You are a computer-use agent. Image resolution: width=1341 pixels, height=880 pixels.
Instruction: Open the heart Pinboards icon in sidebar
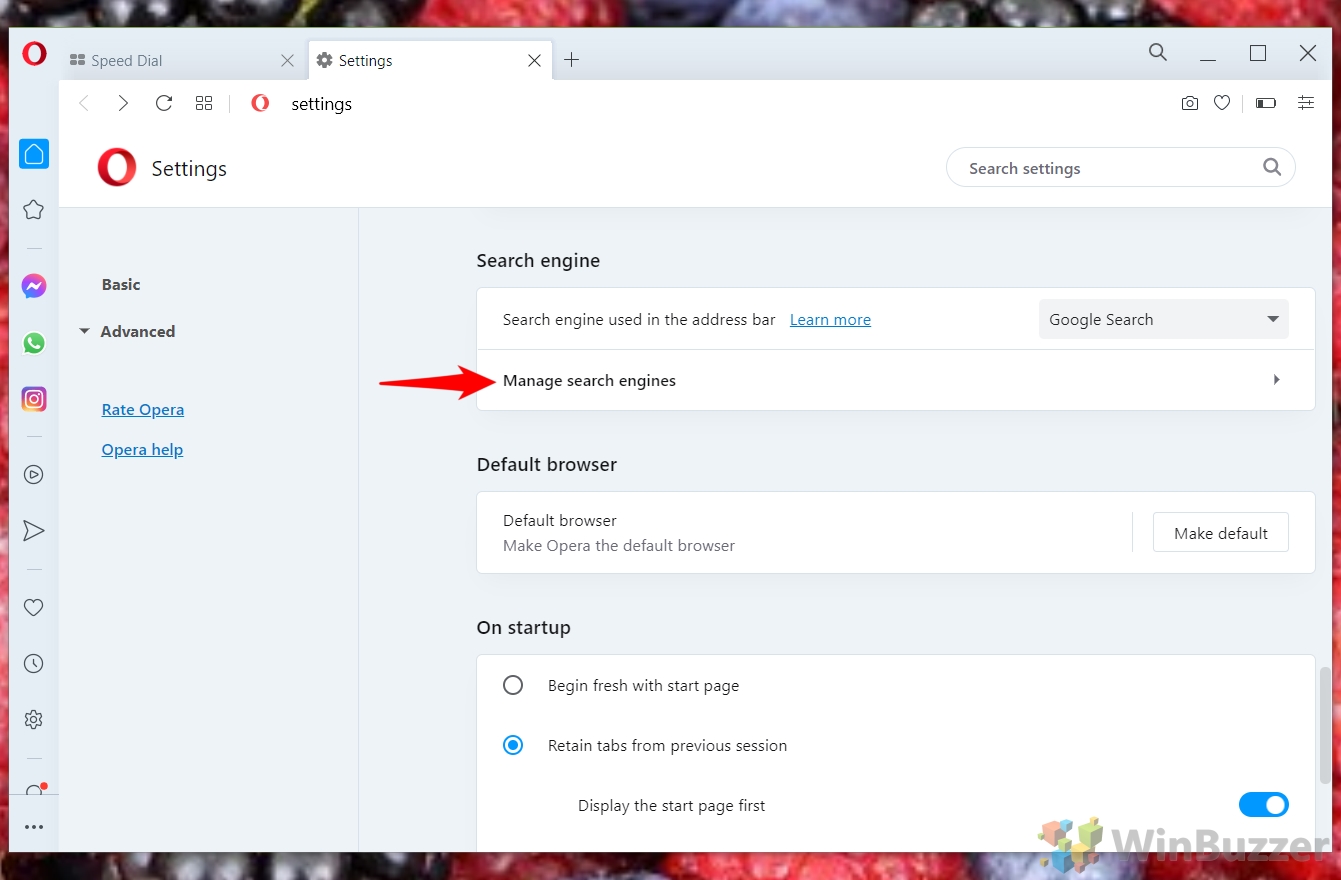click(34, 607)
